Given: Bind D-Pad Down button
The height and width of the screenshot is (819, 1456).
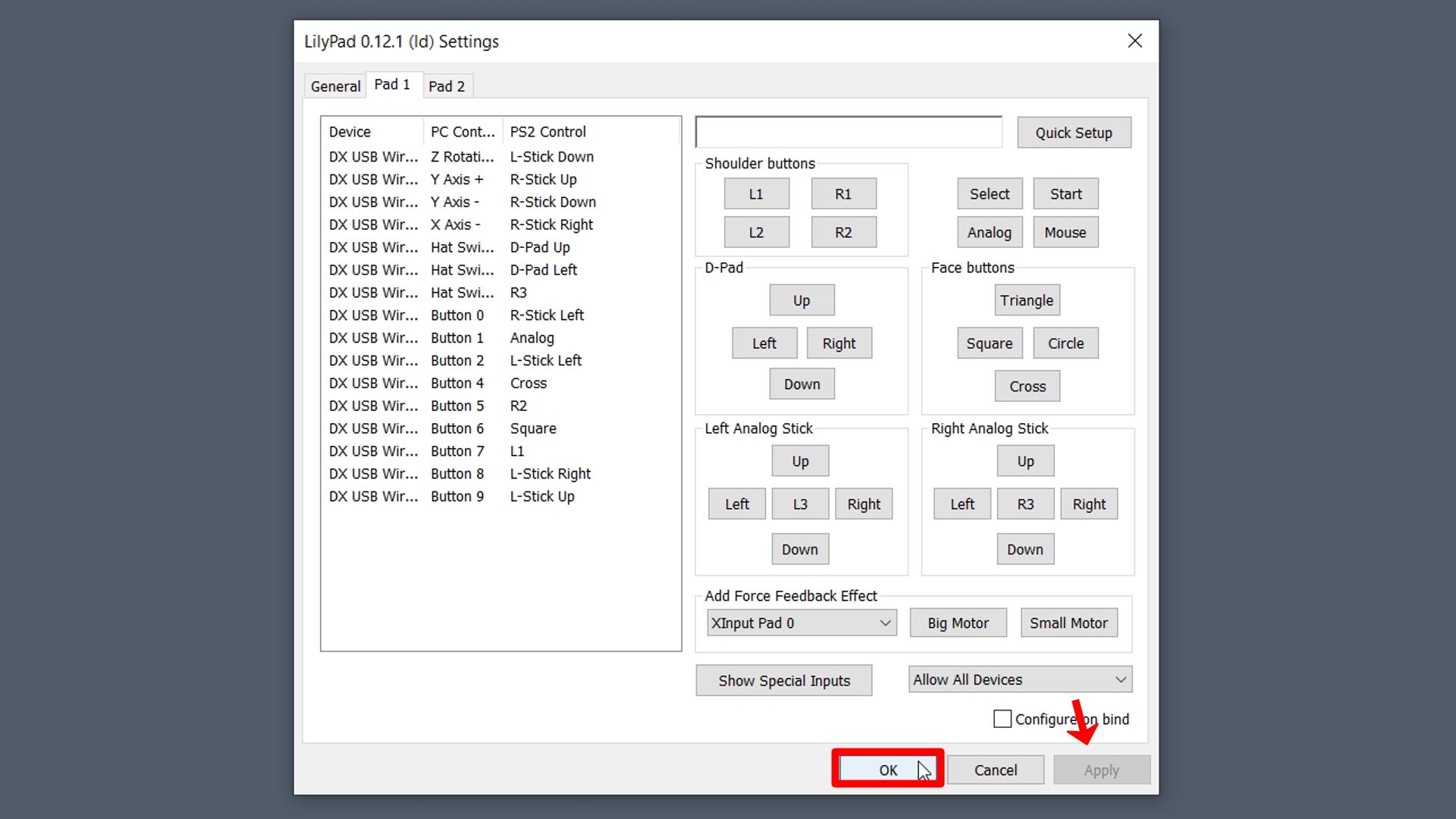Looking at the screenshot, I should click(x=802, y=384).
